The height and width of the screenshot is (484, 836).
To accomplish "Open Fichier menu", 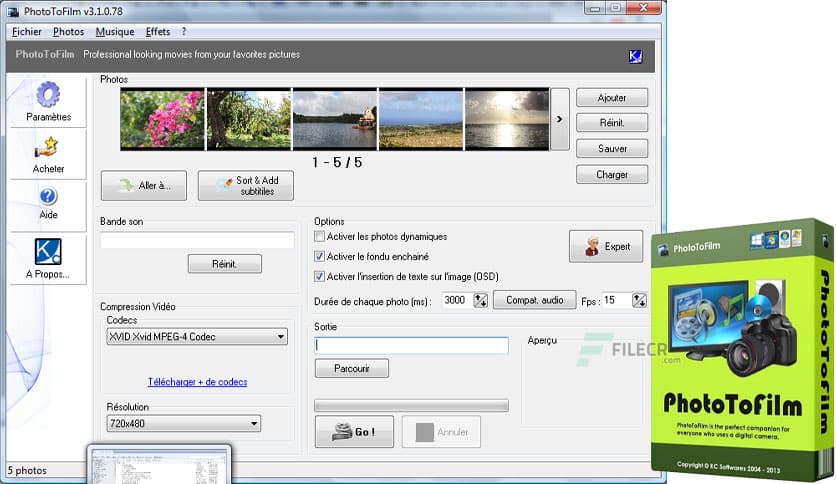I will [x=27, y=31].
